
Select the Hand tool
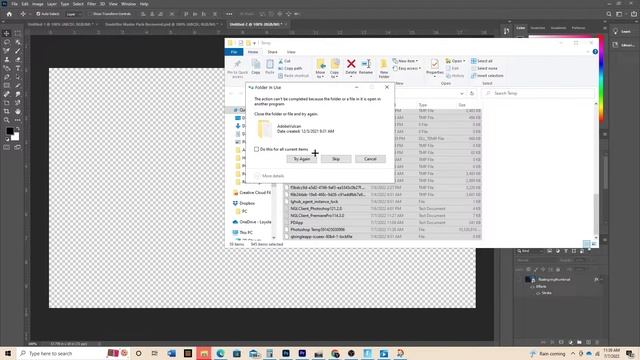pyautogui.click(x=18, y=111)
